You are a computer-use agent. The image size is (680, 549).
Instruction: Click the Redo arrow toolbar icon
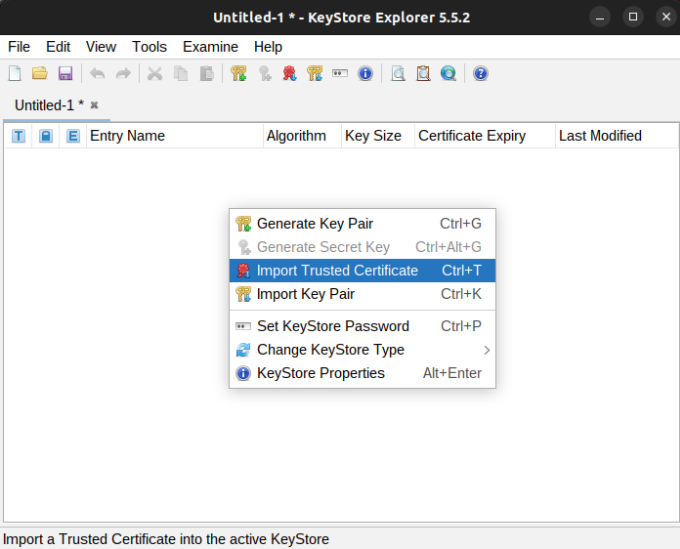(123, 73)
